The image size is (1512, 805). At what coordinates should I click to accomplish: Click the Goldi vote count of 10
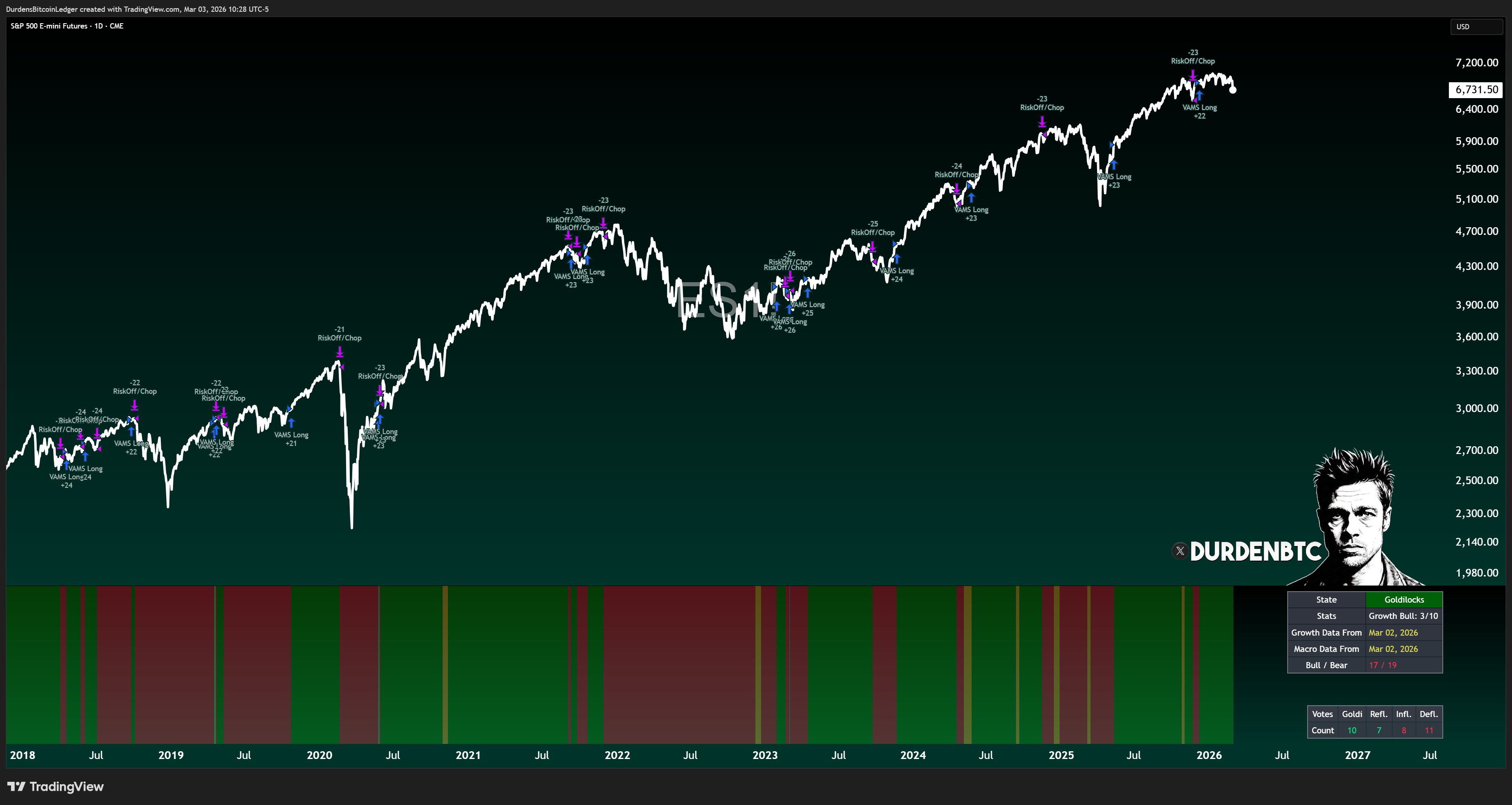point(1352,730)
